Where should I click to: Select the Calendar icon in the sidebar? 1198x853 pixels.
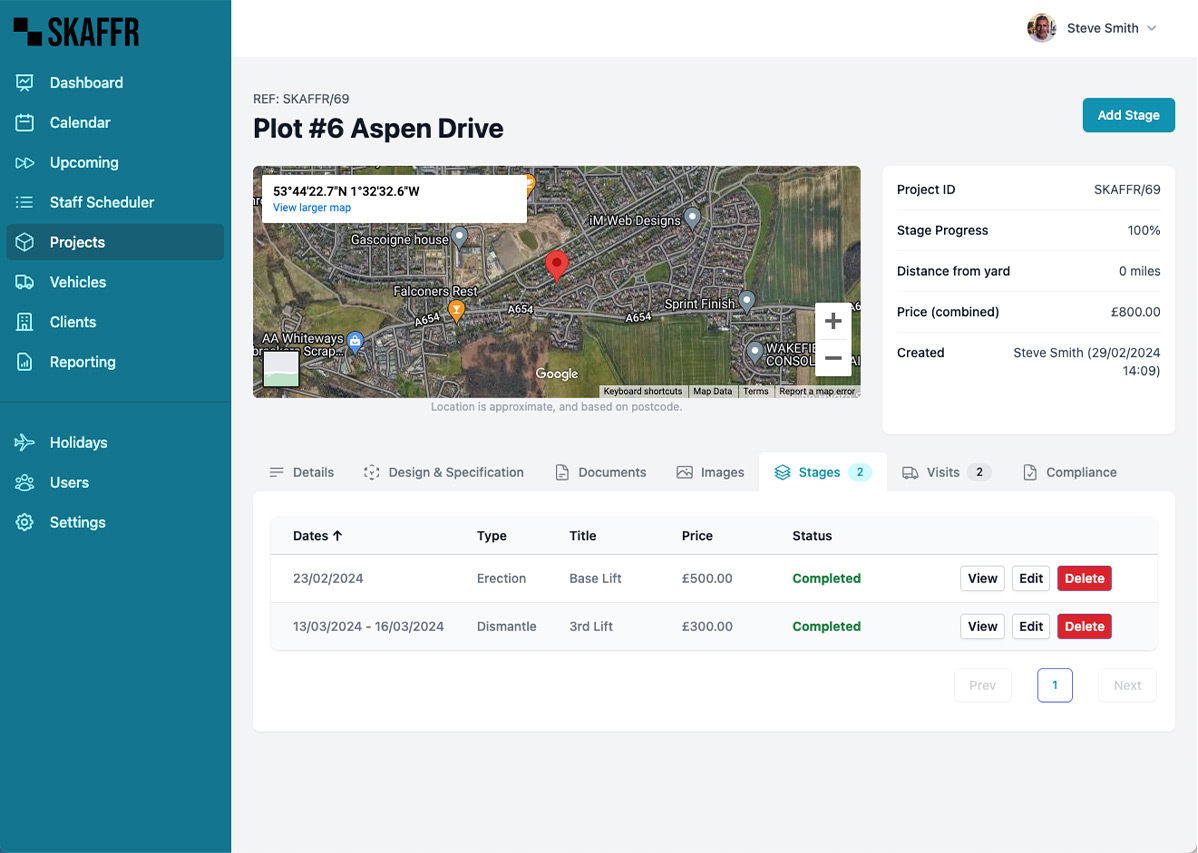pyautogui.click(x=24, y=122)
